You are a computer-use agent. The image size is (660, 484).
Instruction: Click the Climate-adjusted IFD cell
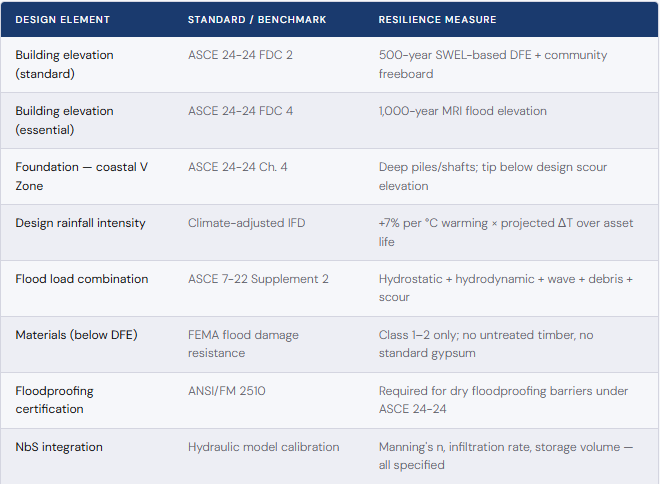tap(246, 223)
